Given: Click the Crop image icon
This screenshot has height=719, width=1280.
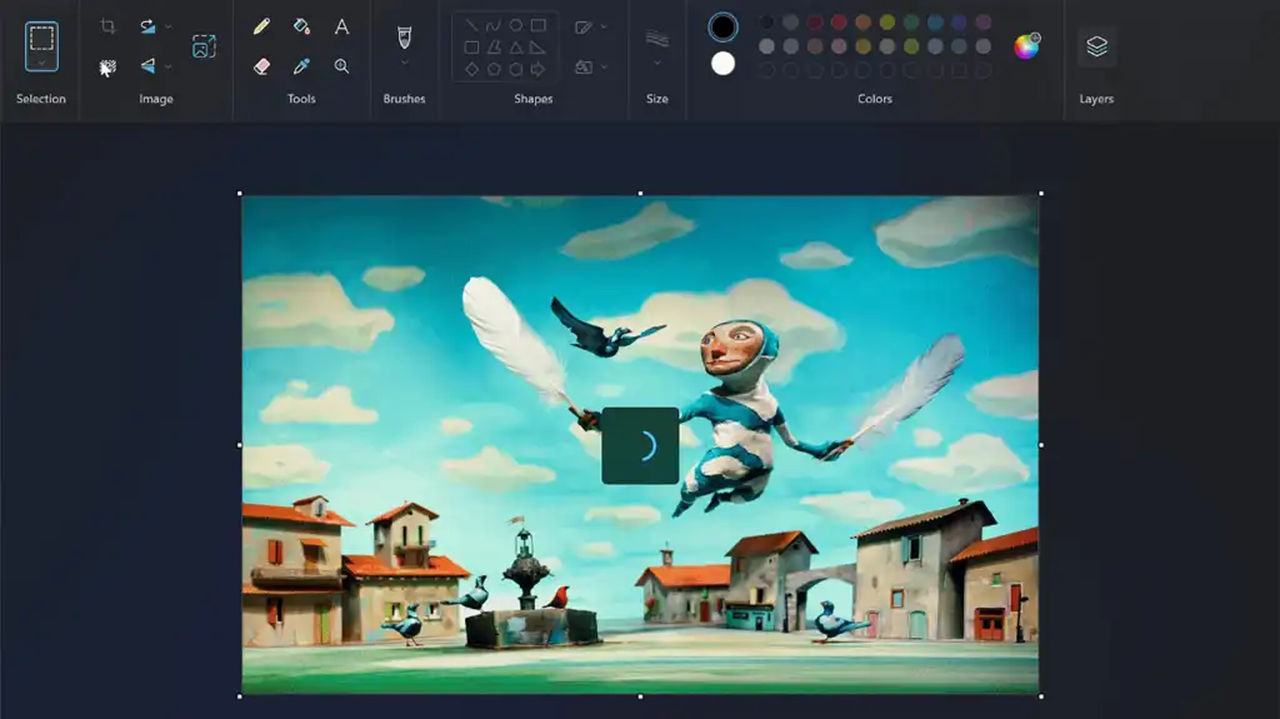Looking at the screenshot, I should (x=107, y=25).
